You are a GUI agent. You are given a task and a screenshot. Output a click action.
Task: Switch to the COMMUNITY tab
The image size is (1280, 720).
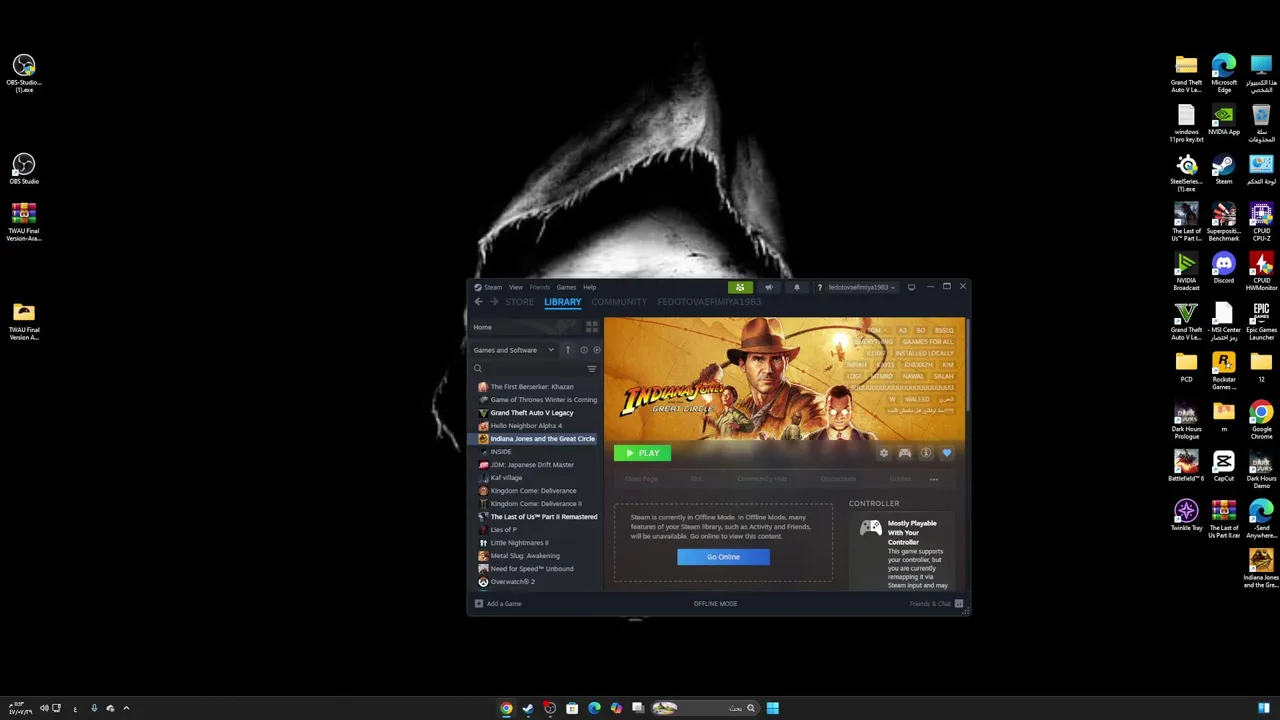pyautogui.click(x=619, y=302)
